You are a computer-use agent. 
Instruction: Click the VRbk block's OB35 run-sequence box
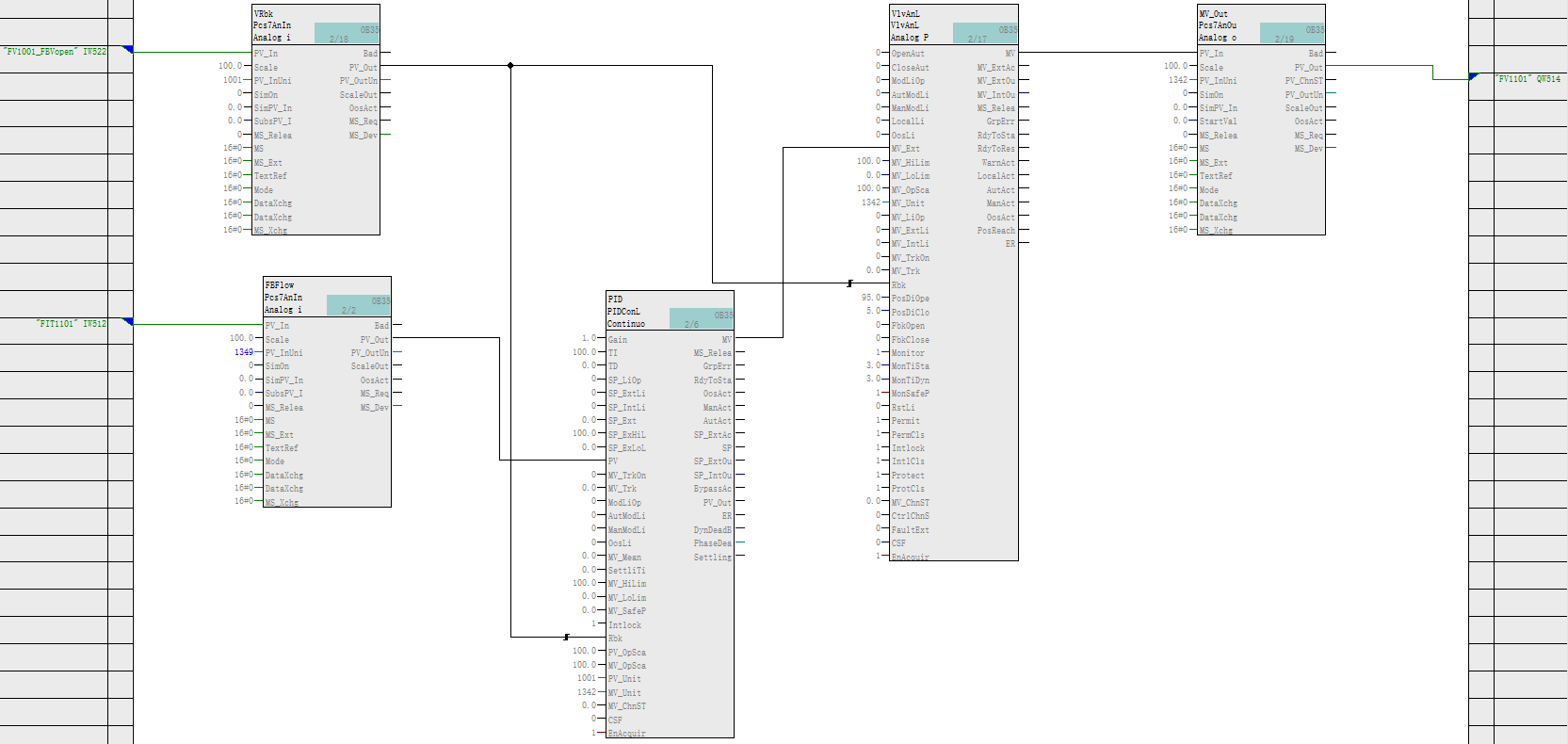tap(347, 33)
